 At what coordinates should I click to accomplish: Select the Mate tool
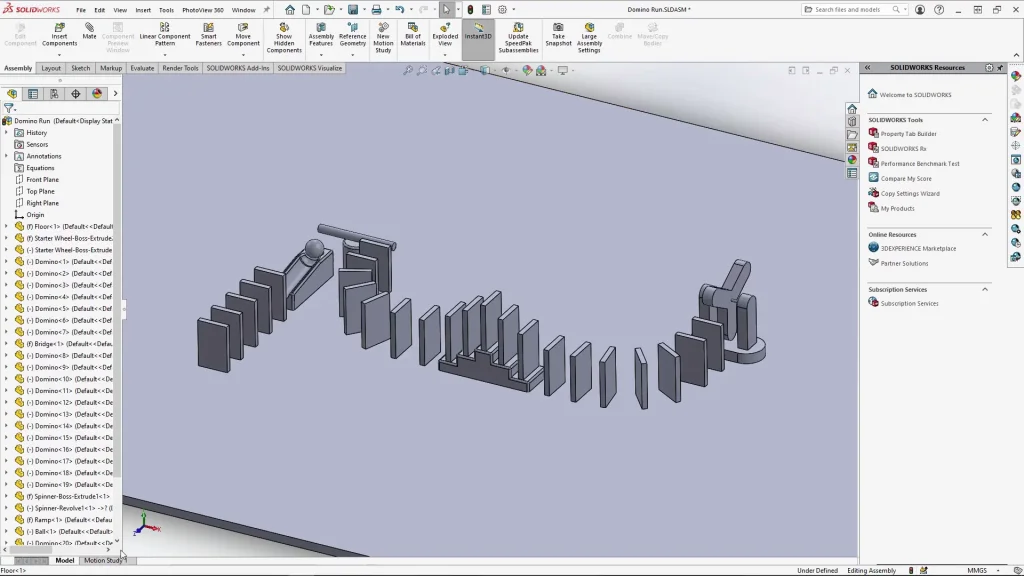[89, 30]
